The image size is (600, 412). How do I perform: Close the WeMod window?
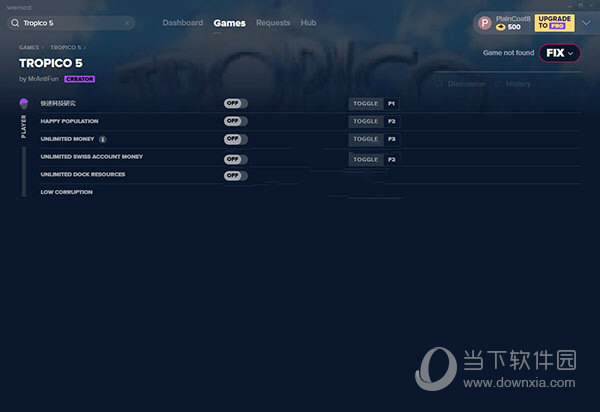click(592, 6)
